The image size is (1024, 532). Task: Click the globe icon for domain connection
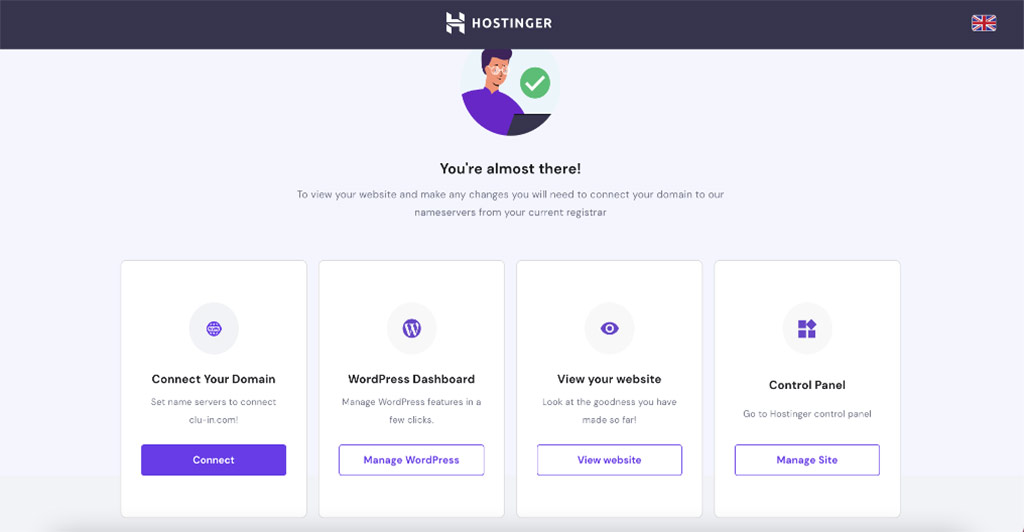coord(214,328)
